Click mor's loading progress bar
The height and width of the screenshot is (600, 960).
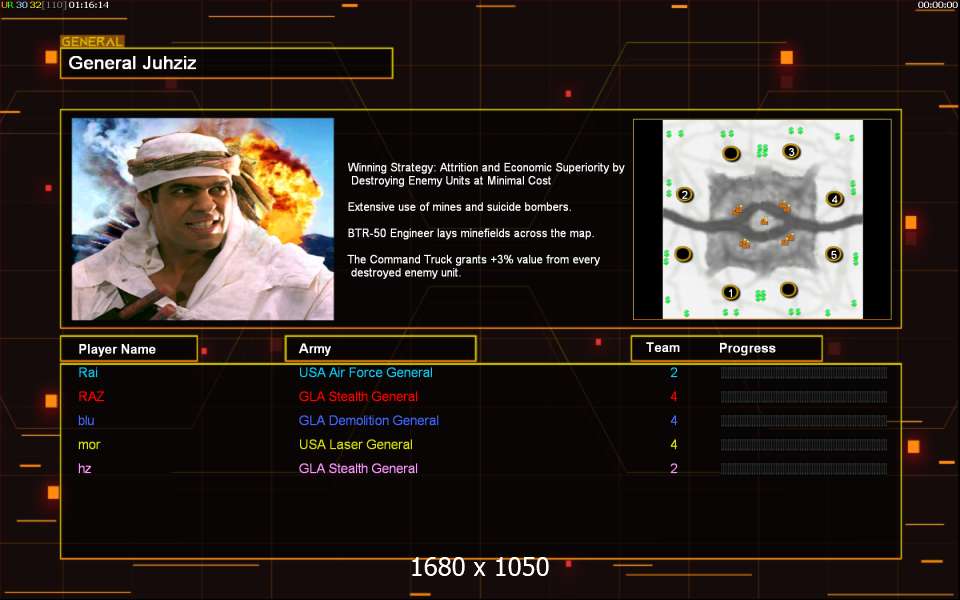pyautogui.click(x=804, y=444)
